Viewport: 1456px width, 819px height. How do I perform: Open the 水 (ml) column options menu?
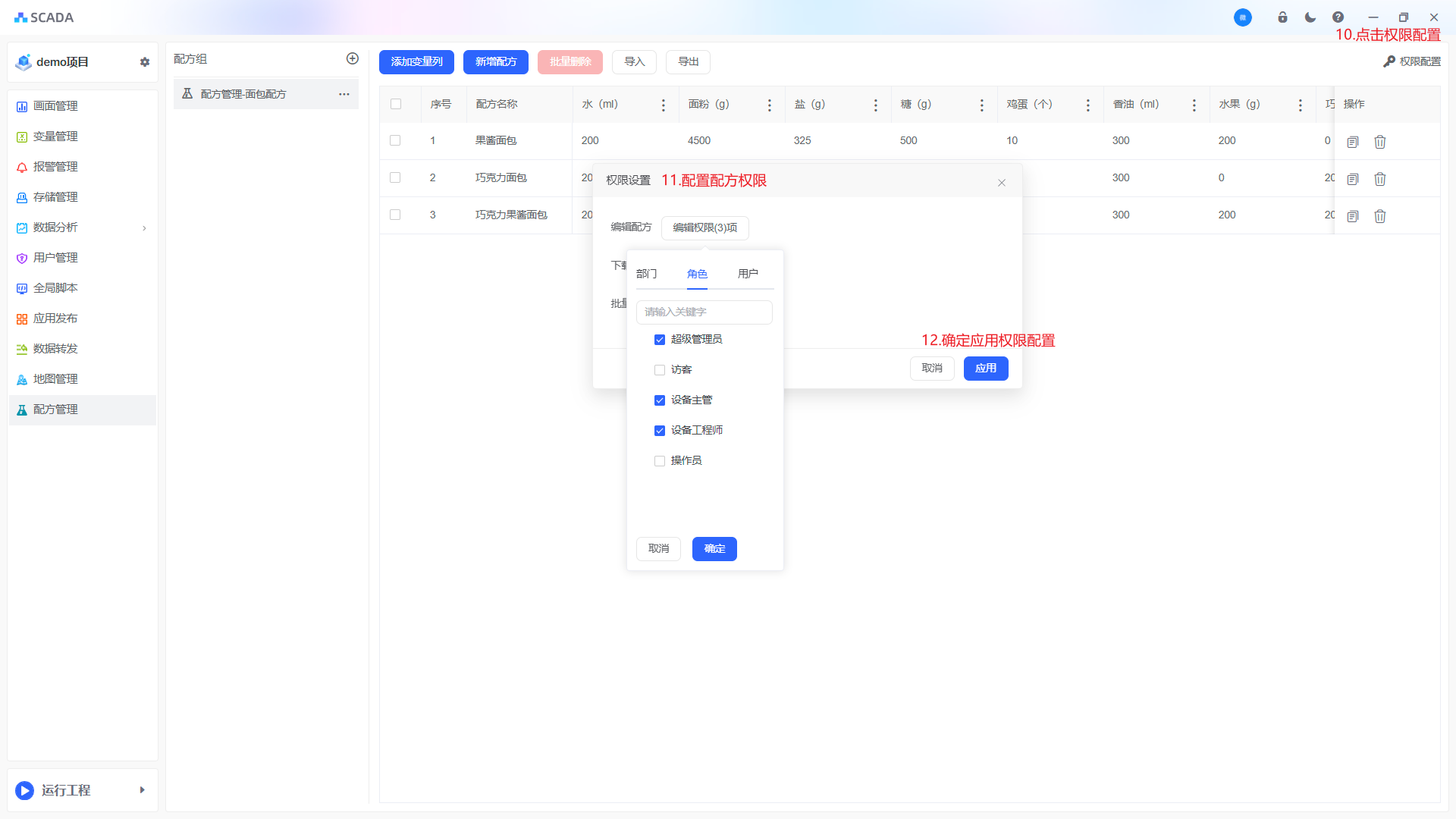pos(664,105)
